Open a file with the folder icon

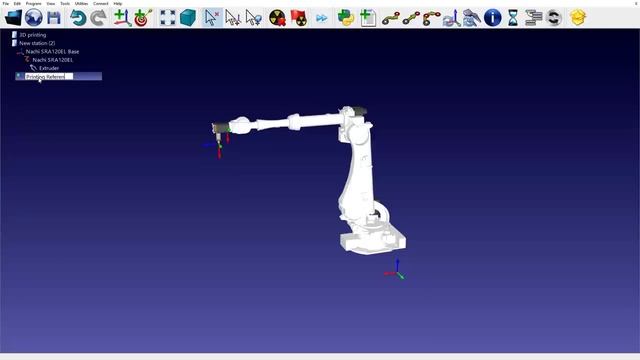point(13,18)
